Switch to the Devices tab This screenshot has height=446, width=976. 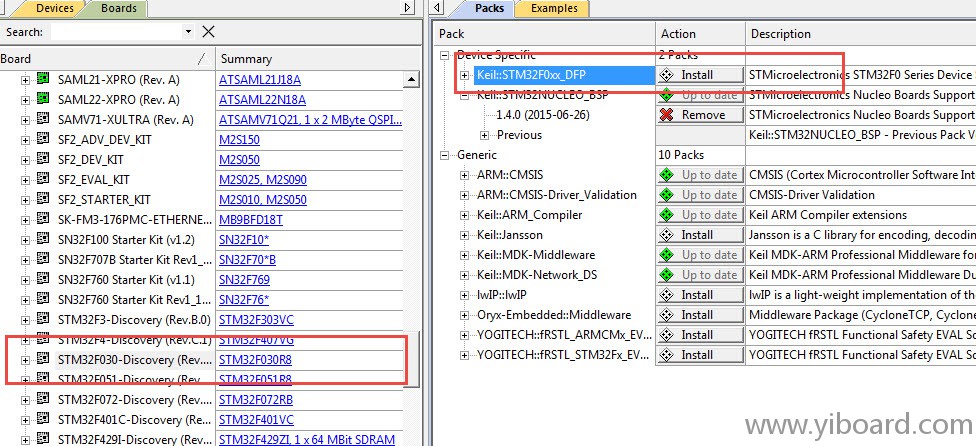[x=54, y=9]
